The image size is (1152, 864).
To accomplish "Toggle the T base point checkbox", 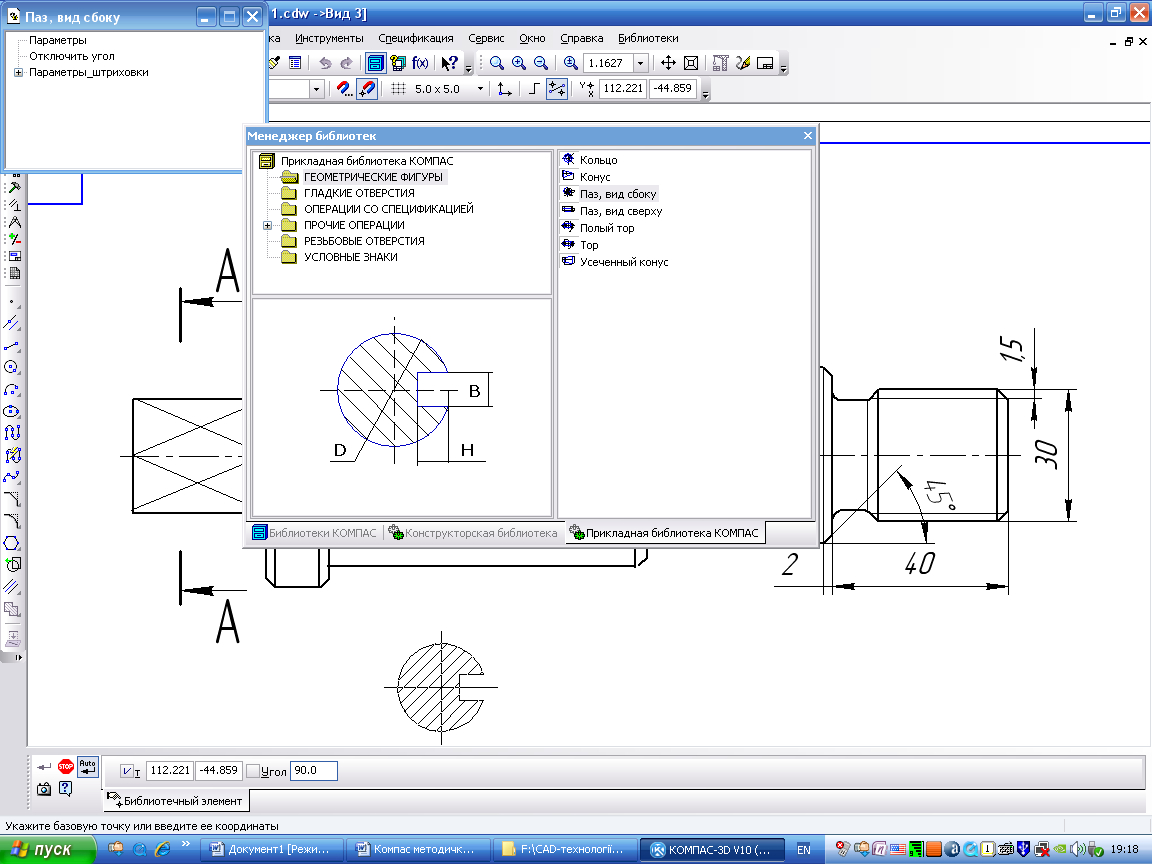I will click(125, 771).
